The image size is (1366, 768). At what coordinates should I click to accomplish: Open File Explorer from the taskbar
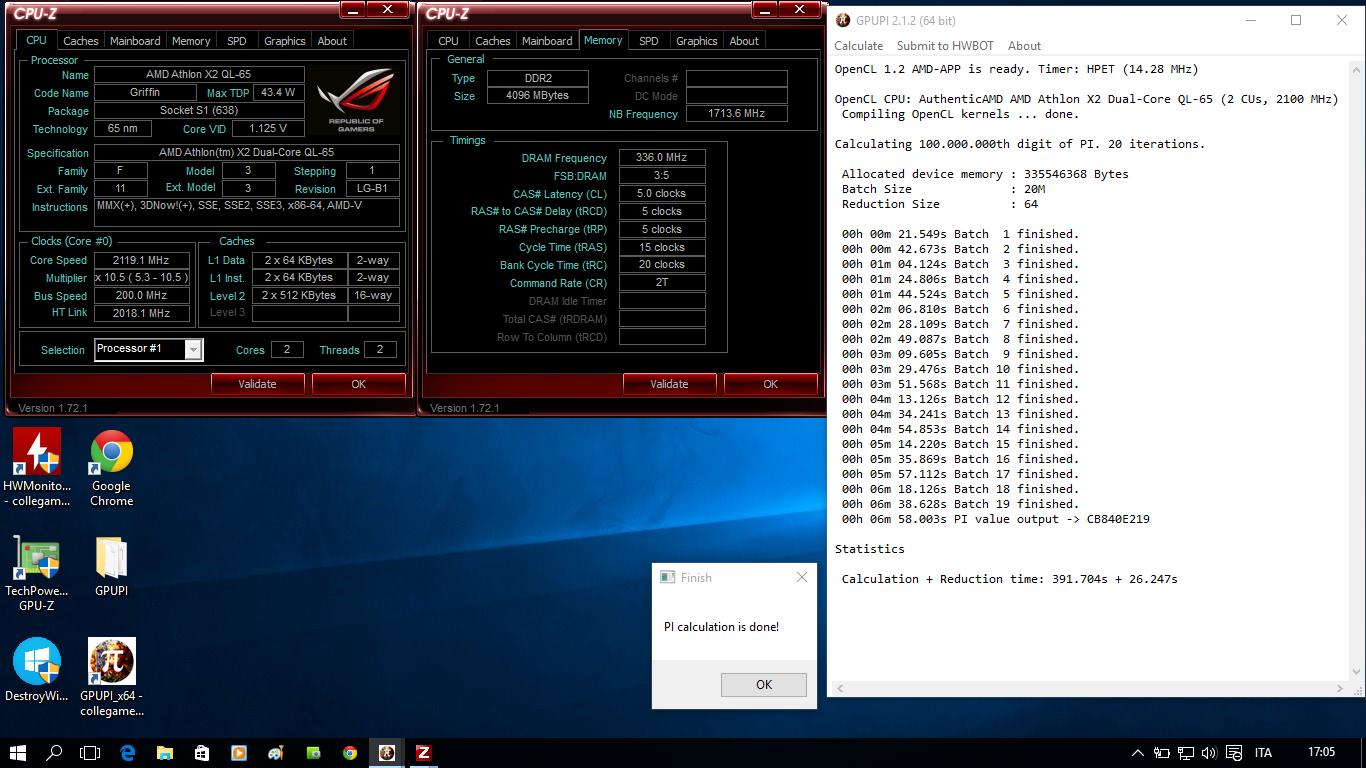click(165, 753)
